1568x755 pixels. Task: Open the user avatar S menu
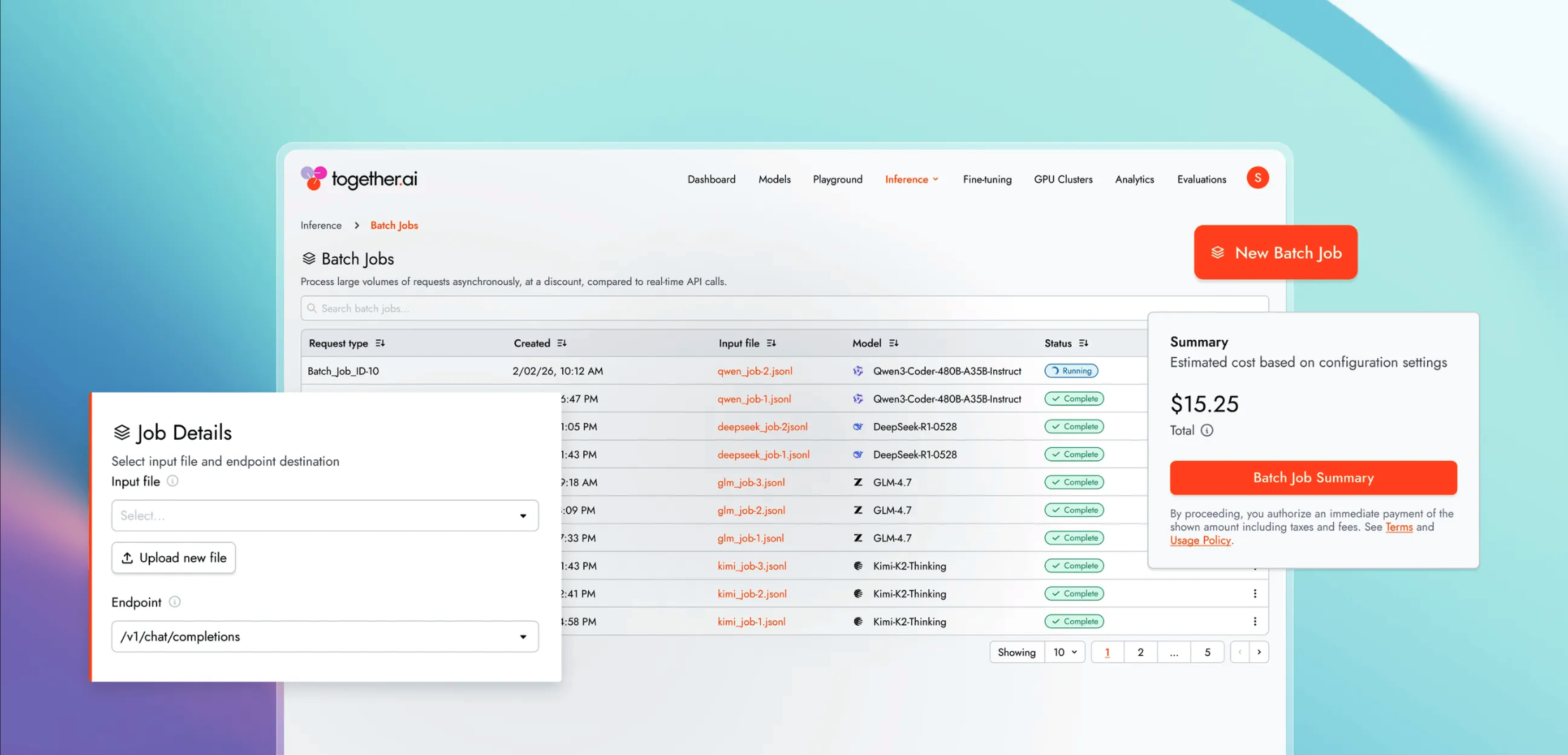tap(1257, 178)
